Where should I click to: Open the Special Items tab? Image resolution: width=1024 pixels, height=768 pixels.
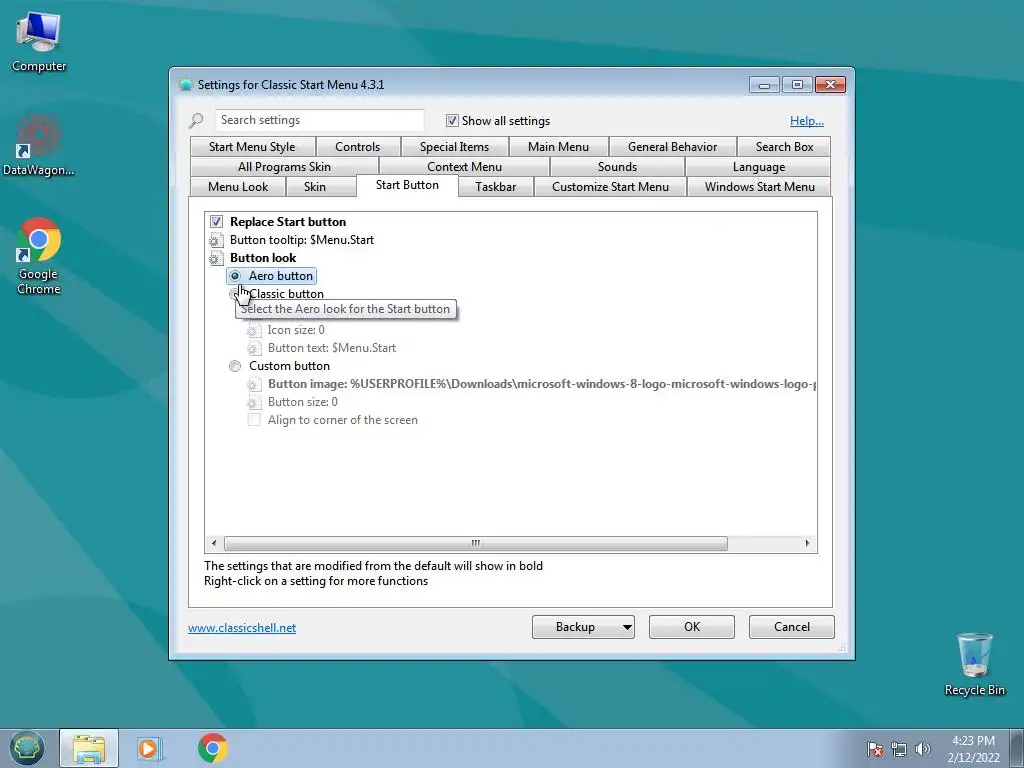tap(455, 147)
